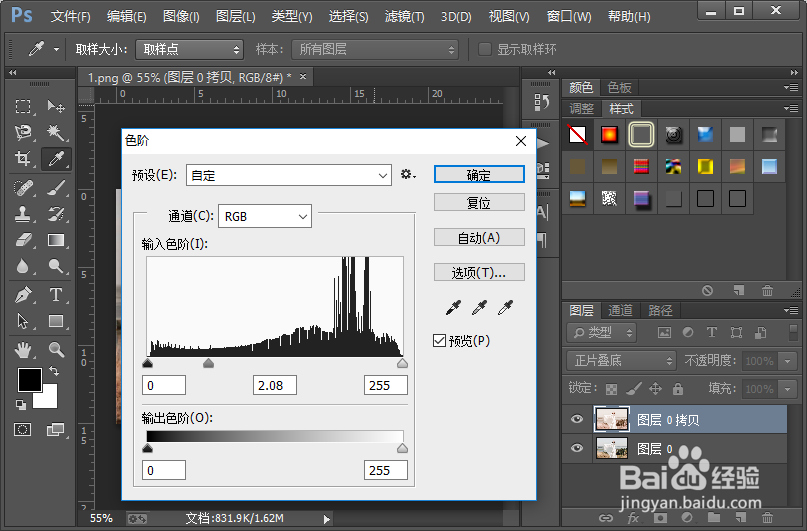
Task: Select the Dodge tool
Action: (56, 266)
